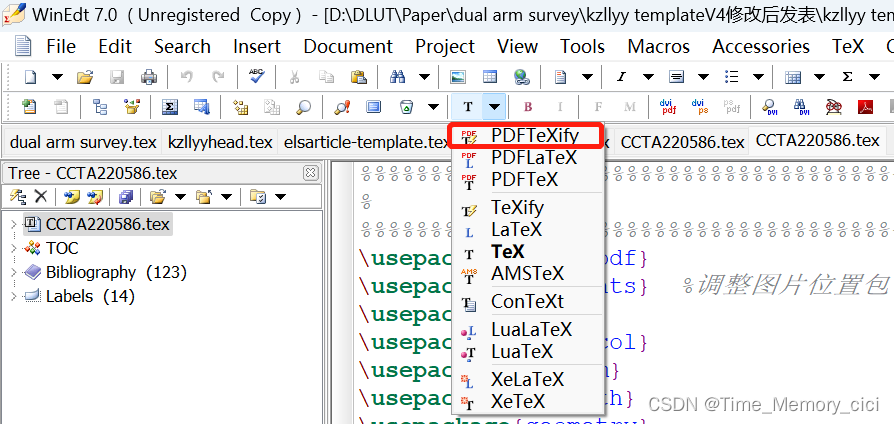The height and width of the screenshot is (424, 894).
Task: Click the binoculars Find icon
Action: coord(397,76)
